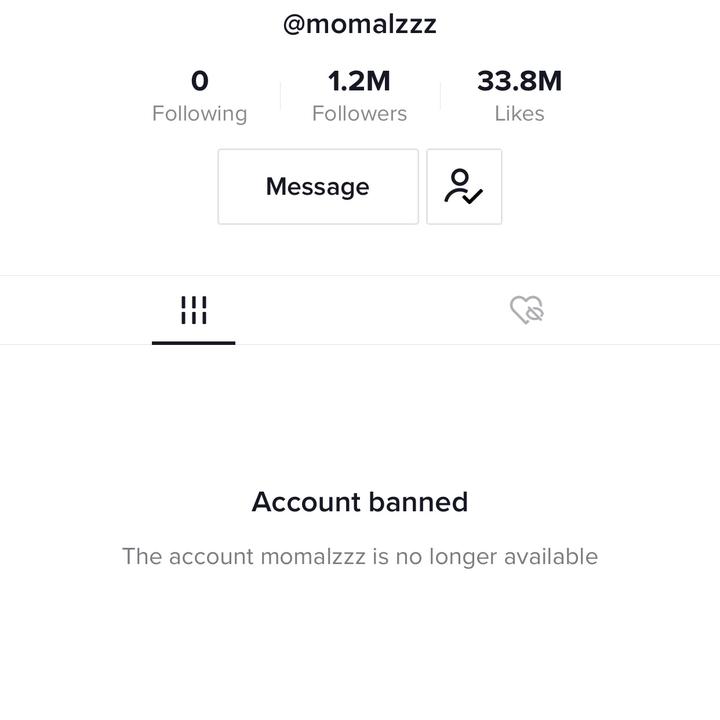
Task: Click divider between Followers and Likes stats
Action: (440, 96)
